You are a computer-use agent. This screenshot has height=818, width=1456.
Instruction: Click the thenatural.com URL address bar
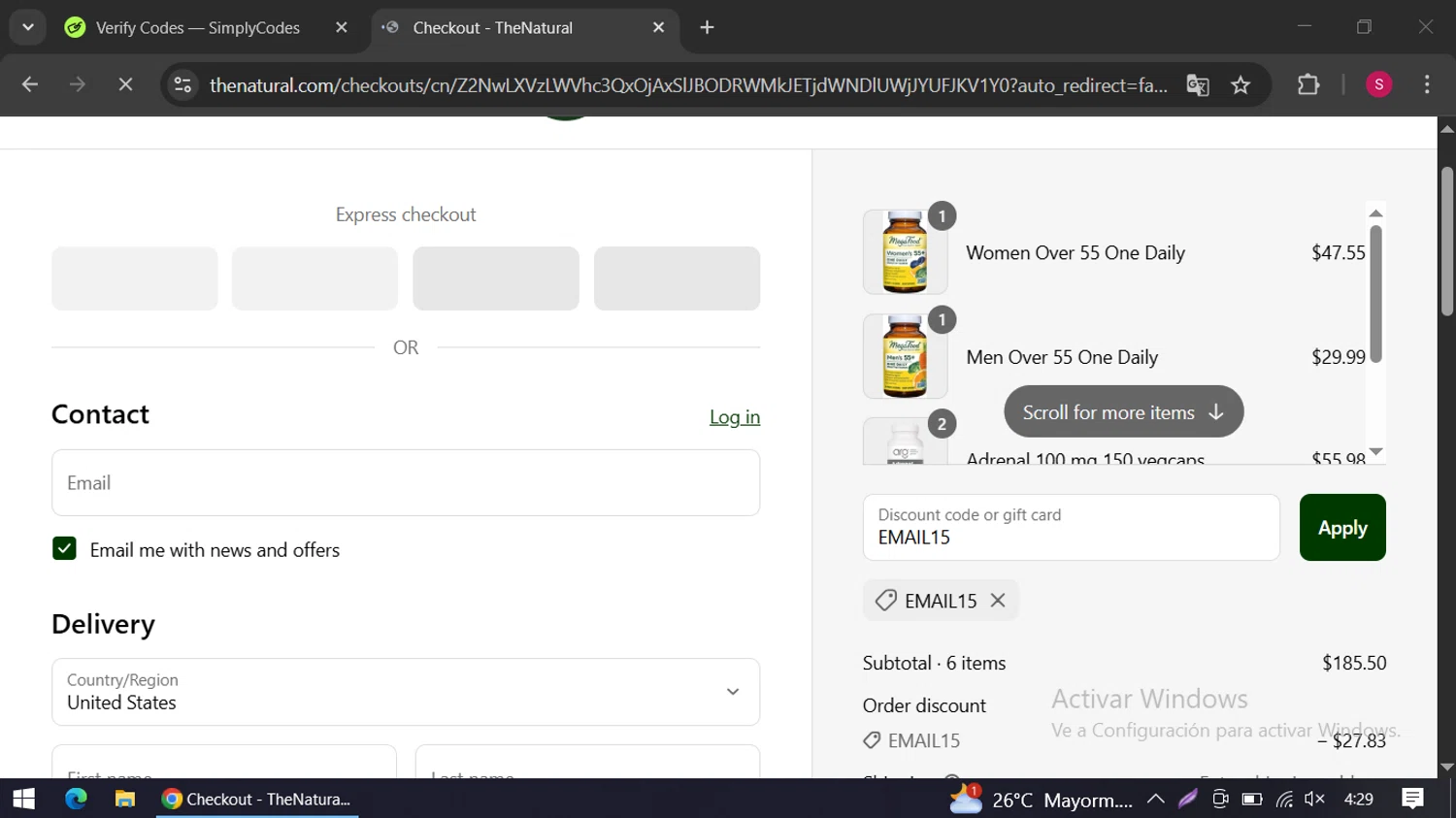coord(688,85)
